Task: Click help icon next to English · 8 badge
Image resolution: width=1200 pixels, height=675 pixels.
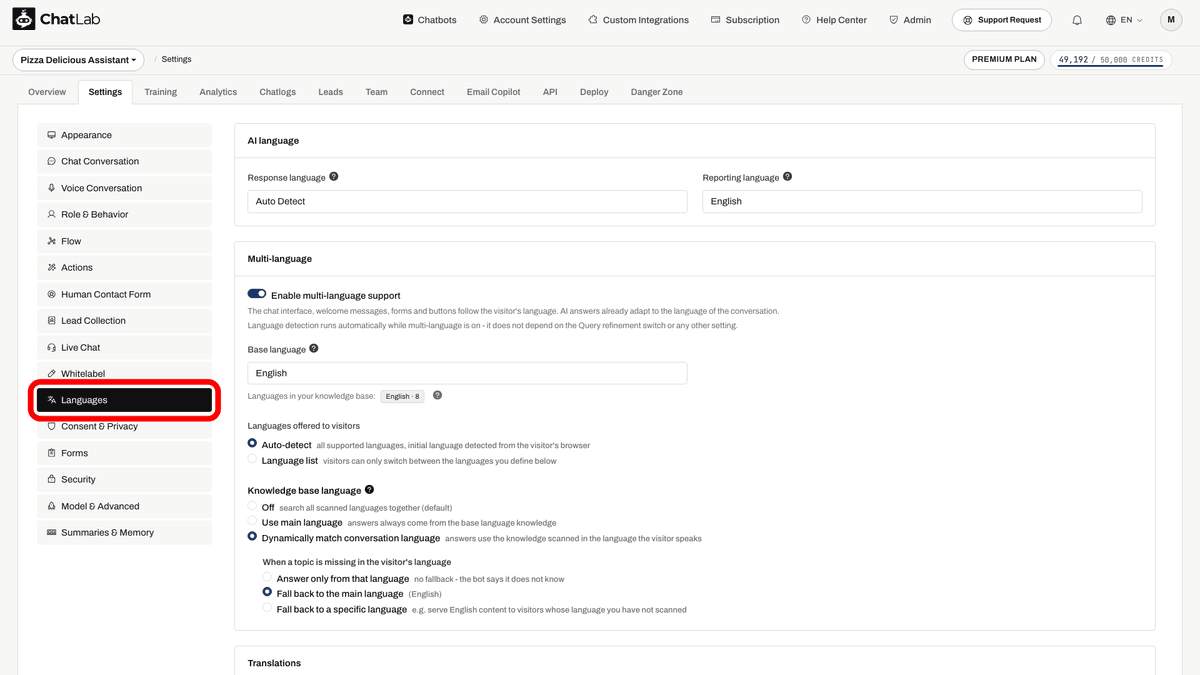Action: [437, 396]
